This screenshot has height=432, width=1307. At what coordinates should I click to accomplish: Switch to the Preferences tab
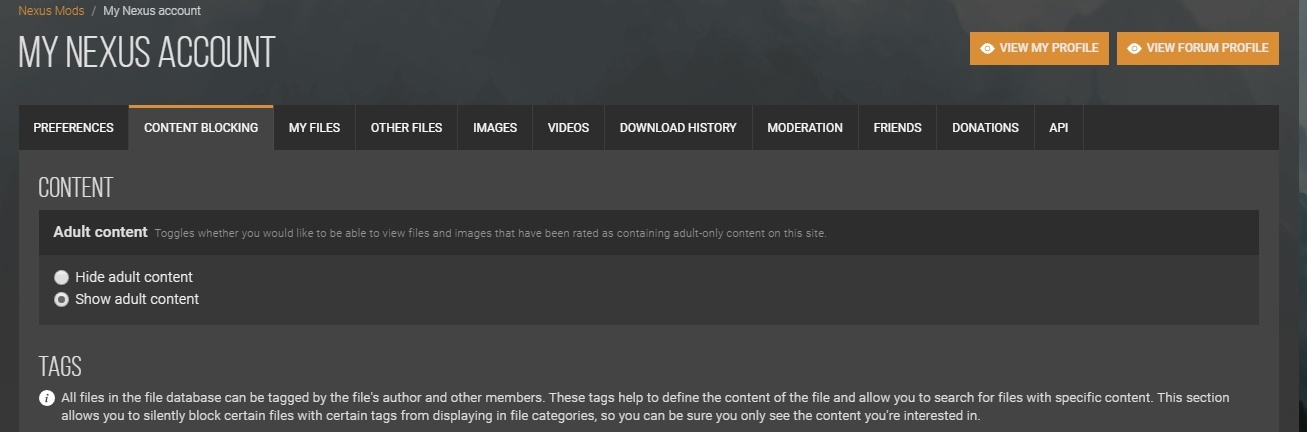point(73,128)
